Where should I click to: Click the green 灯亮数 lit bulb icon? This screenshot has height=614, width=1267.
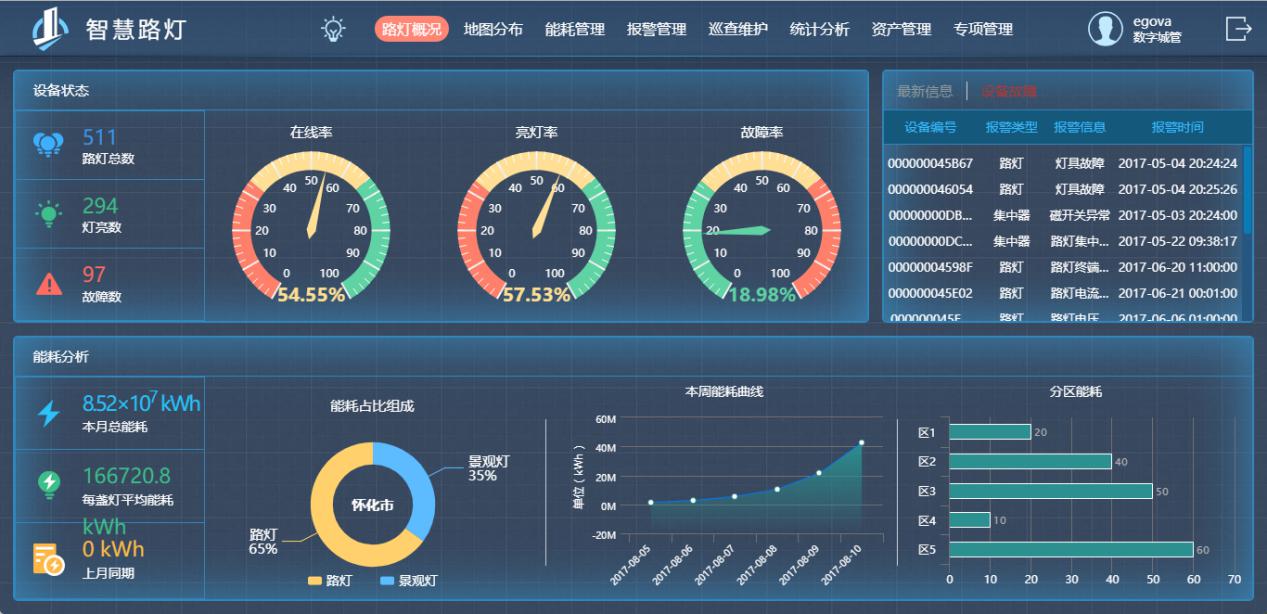coord(48,214)
